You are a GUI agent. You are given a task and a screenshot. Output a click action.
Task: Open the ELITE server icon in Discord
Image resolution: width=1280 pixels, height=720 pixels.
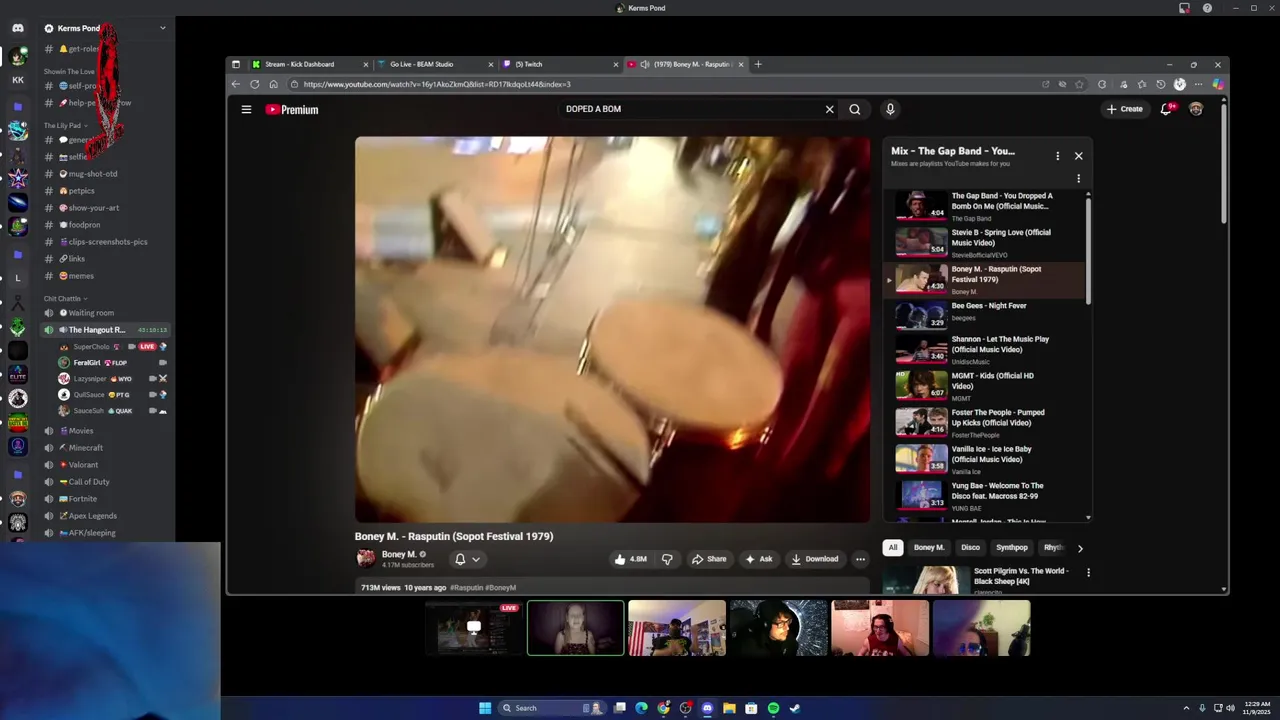18,374
